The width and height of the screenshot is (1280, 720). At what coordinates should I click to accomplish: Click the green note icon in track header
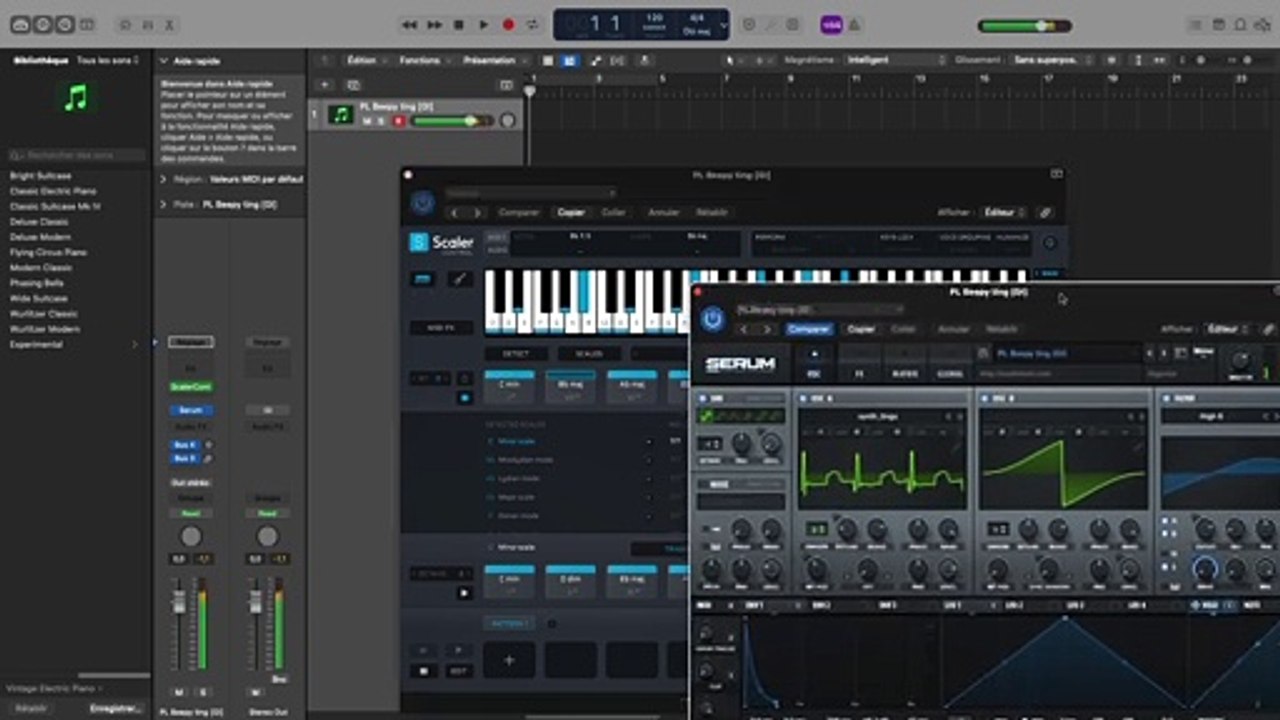[x=342, y=115]
